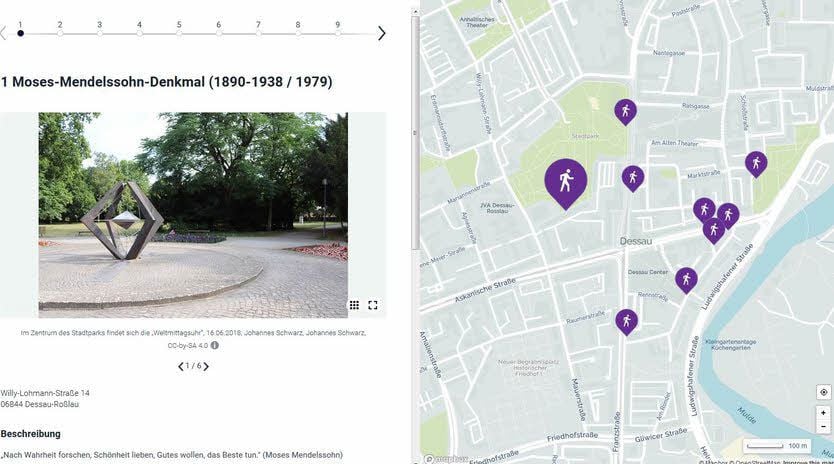Open the photo in fullscreen mode
This screenshot has width=834, height=464.
(373, 305)
